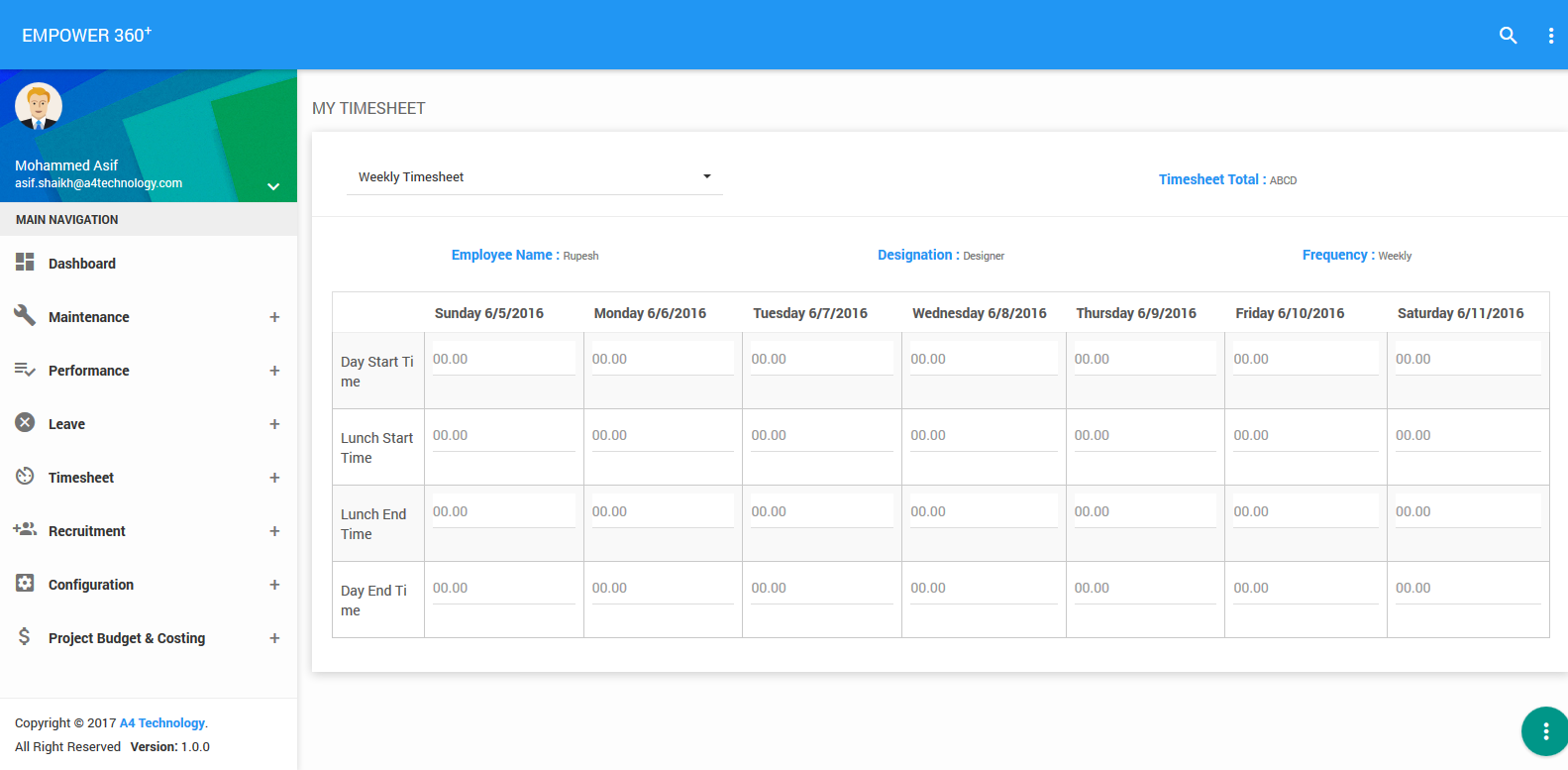This screenshot has width=1568, height=770.
Task: Click Wednesday Lunch Start Time field
Action: [983, 435]
